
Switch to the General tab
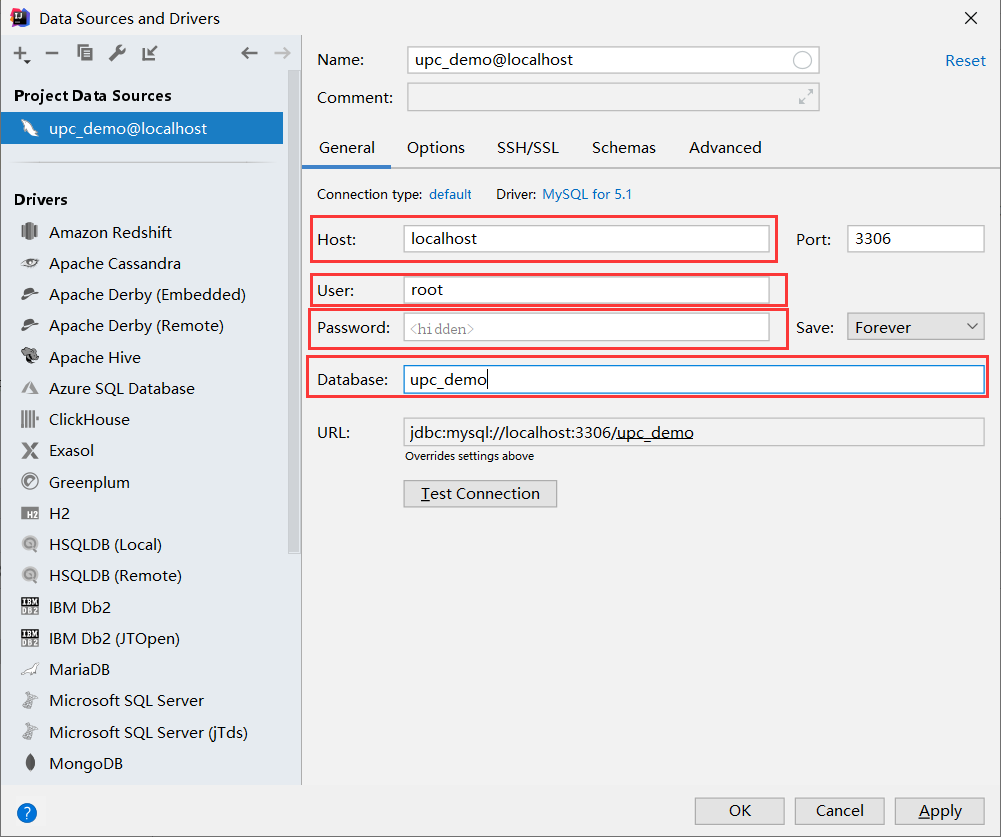coord(346,148)
